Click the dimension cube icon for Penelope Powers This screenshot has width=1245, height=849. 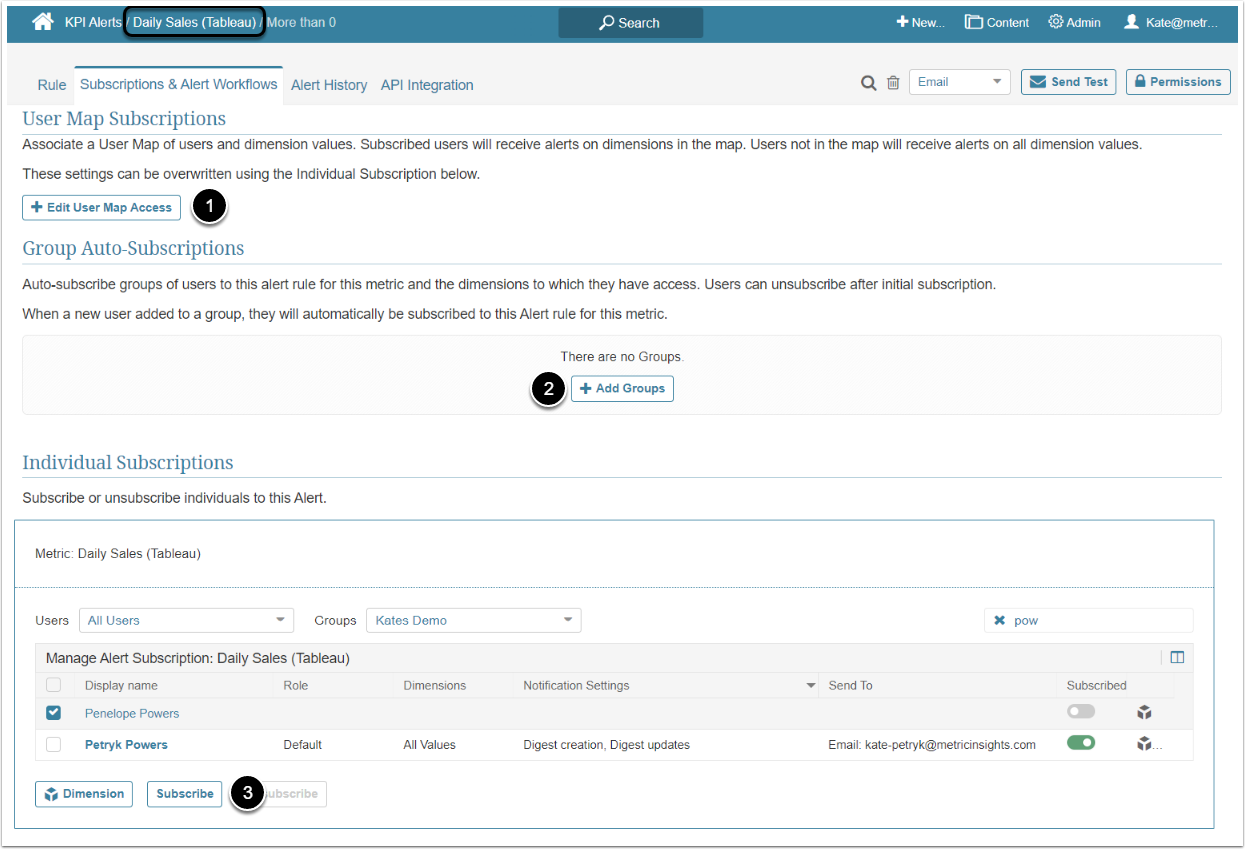(x=1145, y=713)
